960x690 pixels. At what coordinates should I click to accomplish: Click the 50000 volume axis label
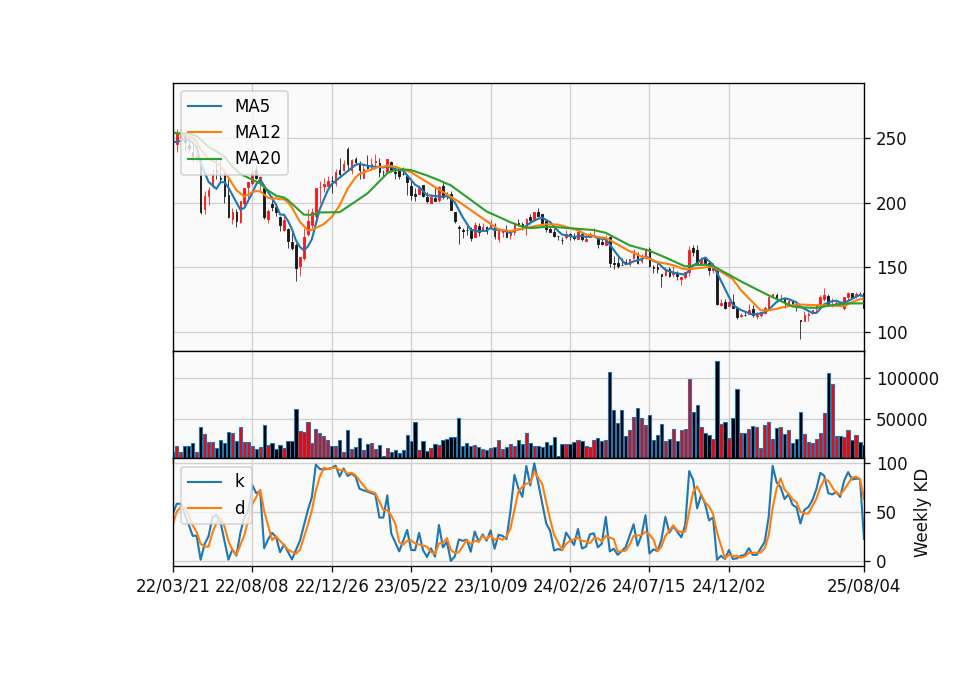pos(902,420)
